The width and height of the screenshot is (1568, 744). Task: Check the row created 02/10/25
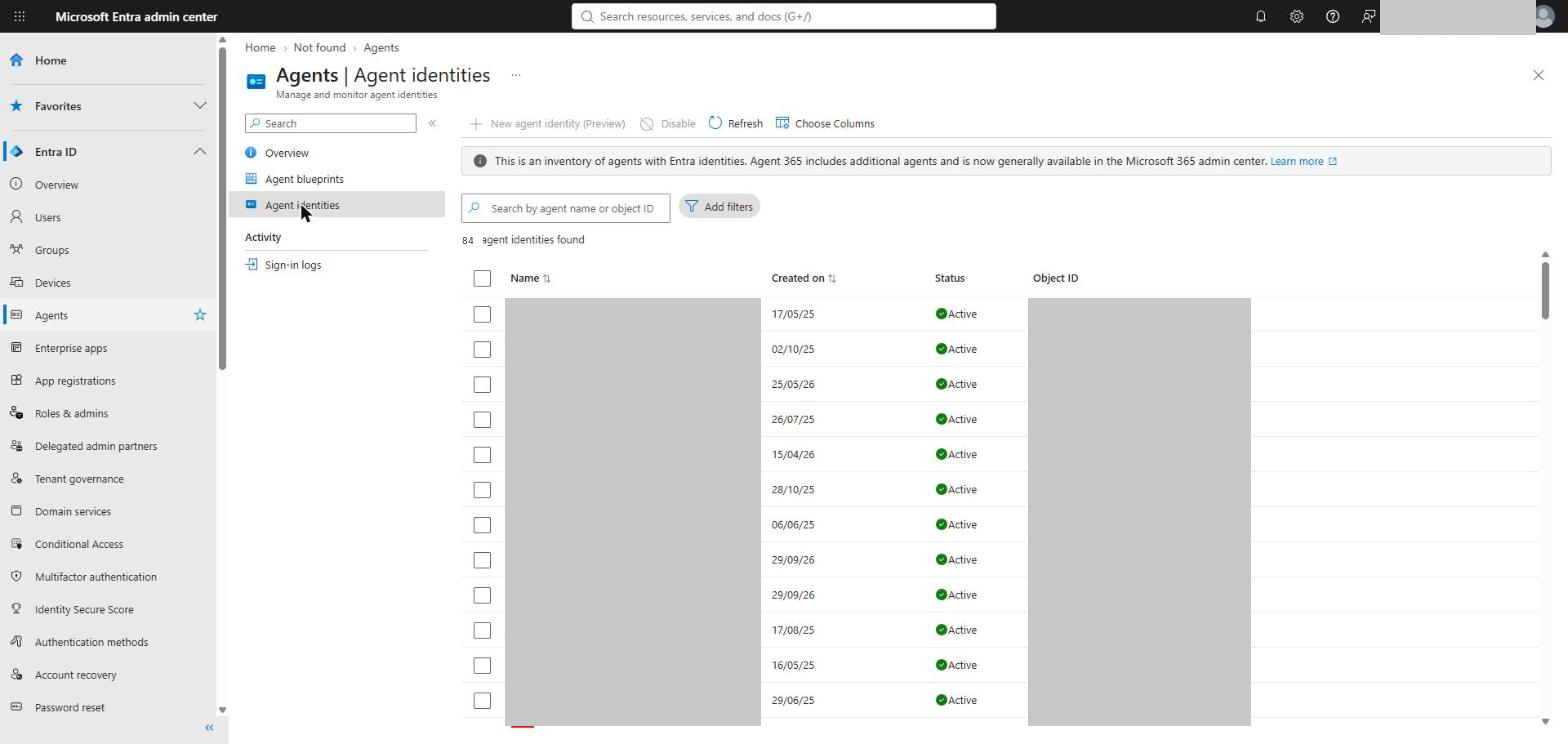pyautogui.click(x=482, y=349)
